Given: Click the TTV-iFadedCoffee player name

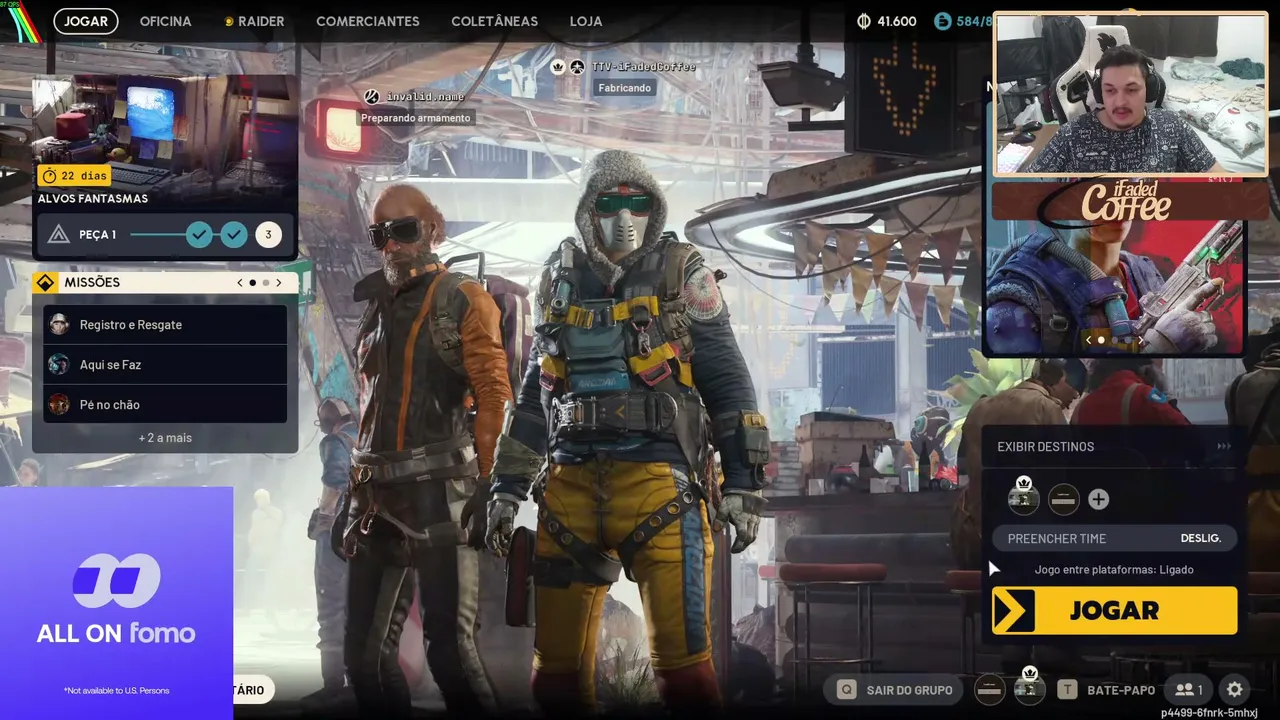Looking at the screenshot, I should pyautogui.click(x=643, y=67).
